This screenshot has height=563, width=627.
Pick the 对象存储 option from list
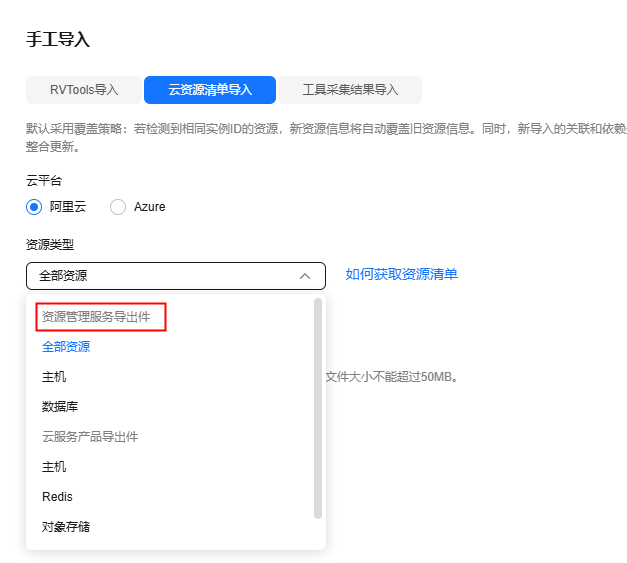click(66, 527)
